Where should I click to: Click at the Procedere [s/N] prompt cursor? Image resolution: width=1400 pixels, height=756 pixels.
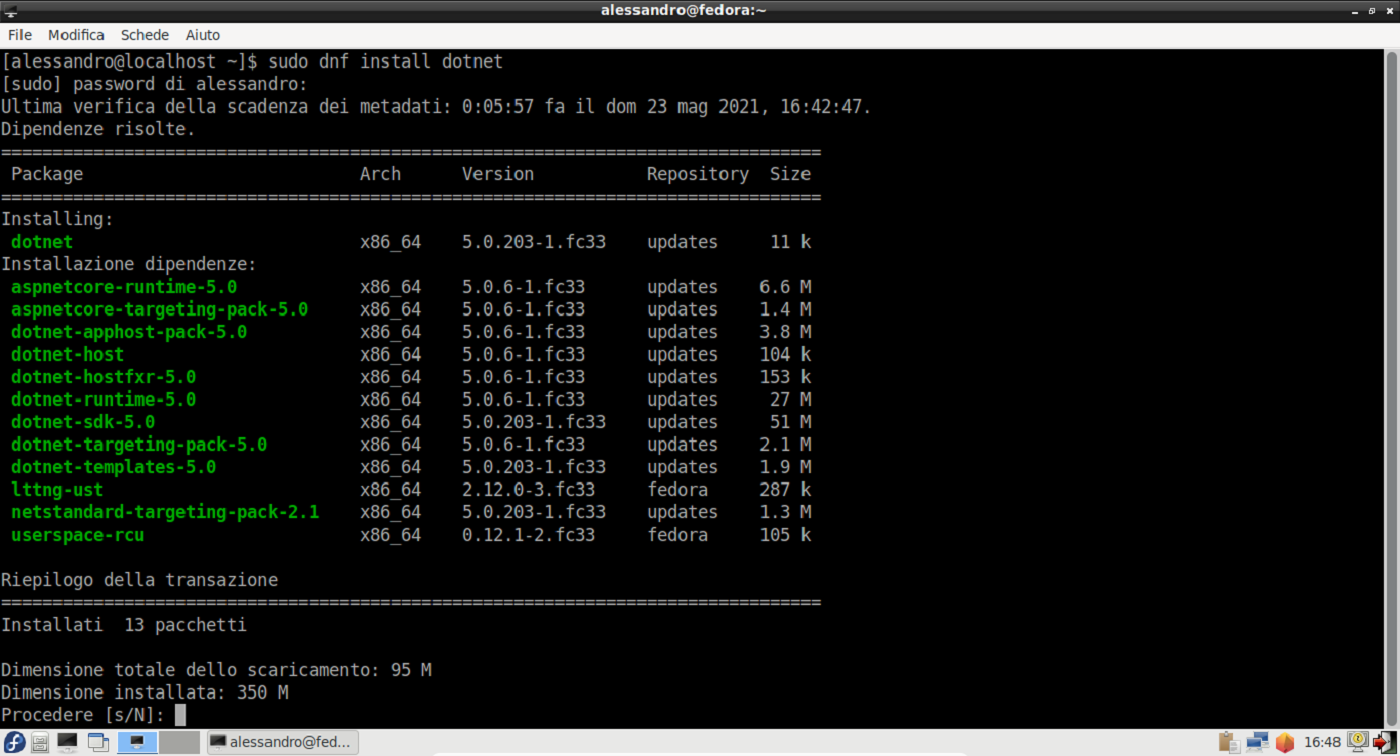coord(180,715)
